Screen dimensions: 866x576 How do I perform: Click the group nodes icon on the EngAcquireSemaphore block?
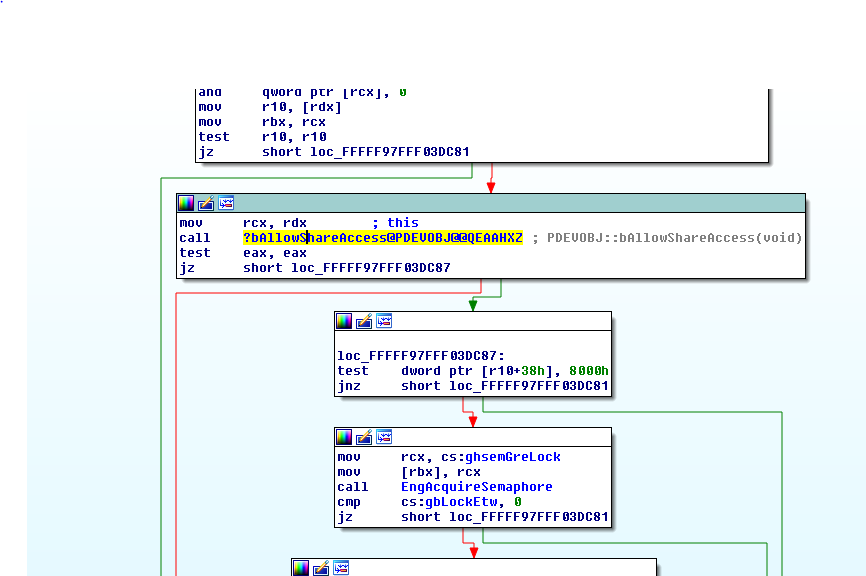pos(383,437)
